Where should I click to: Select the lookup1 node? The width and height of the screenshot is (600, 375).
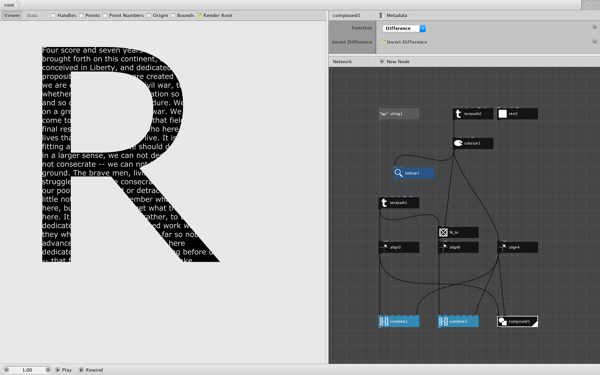coord(414,173)
